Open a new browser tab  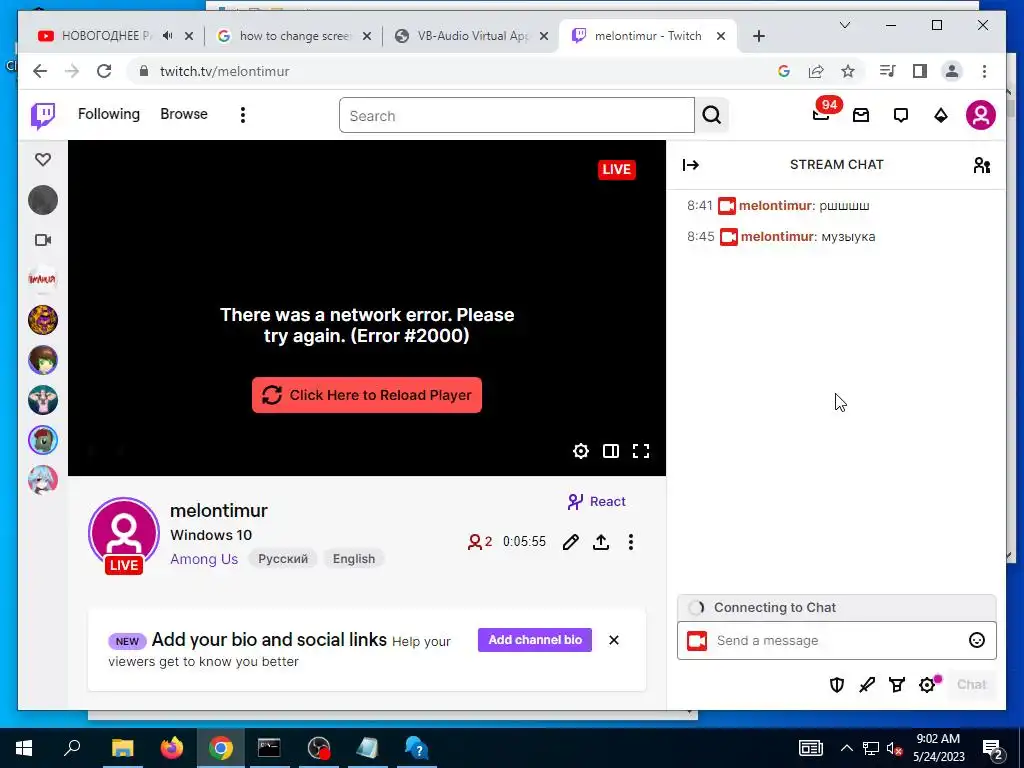758,36
